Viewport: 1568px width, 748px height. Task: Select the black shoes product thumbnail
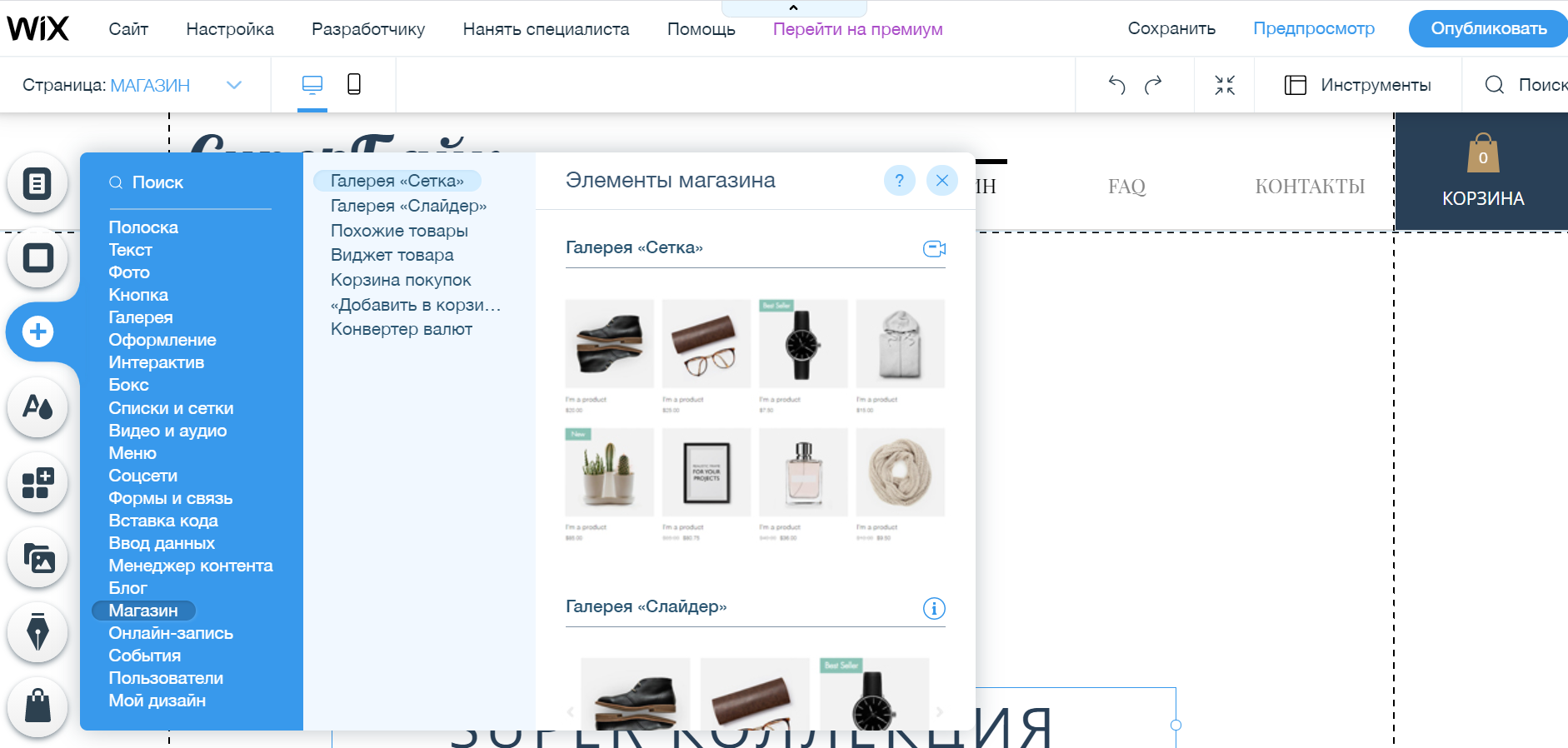(609, 343)
